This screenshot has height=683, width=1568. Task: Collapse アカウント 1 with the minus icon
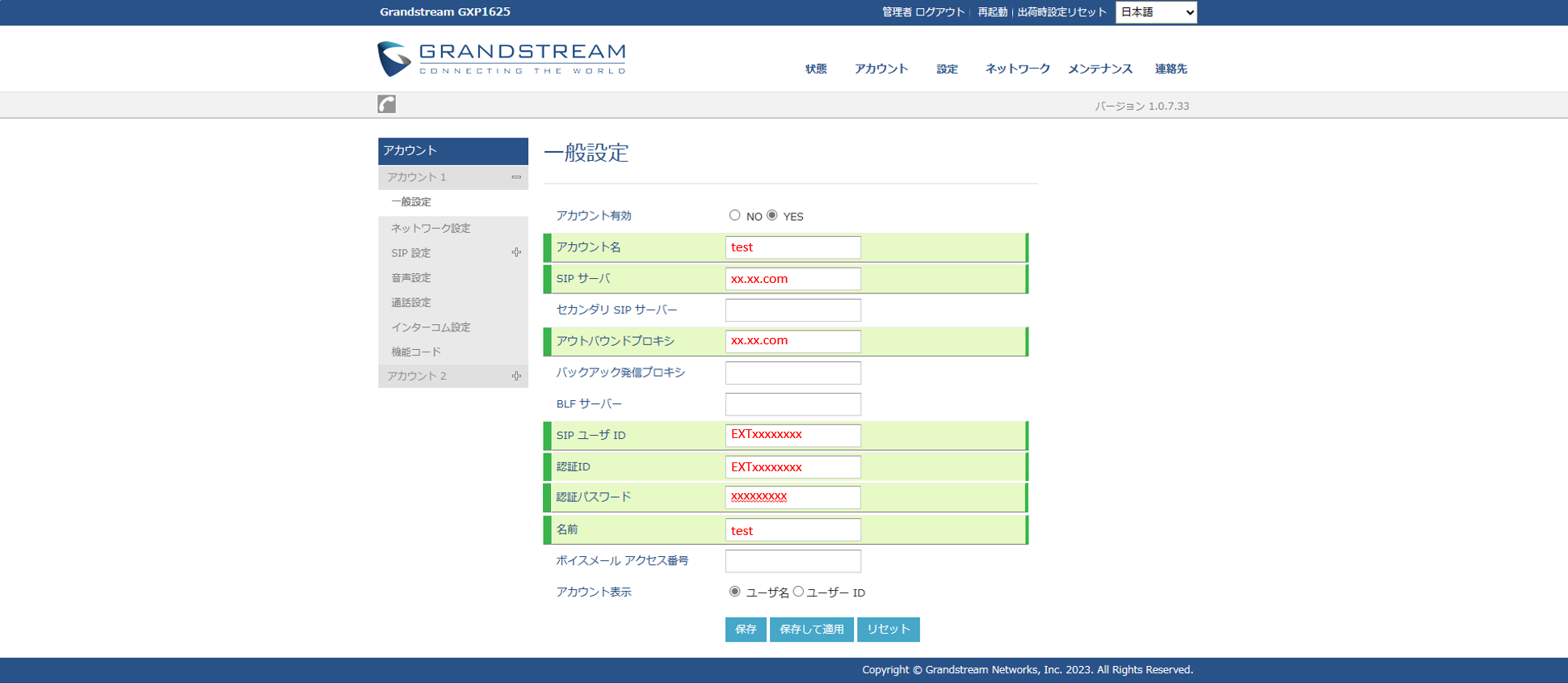pyautogui.click(x=516, y=177)
